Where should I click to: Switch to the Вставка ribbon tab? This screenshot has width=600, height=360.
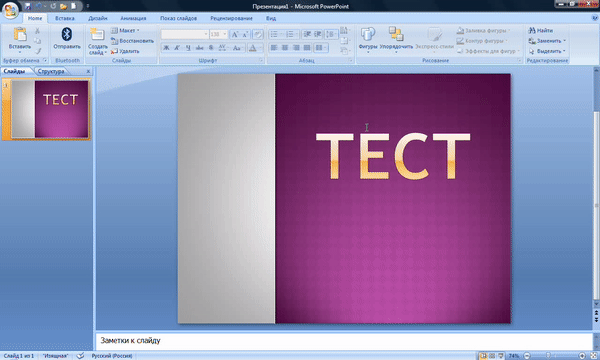click(65, 18)
